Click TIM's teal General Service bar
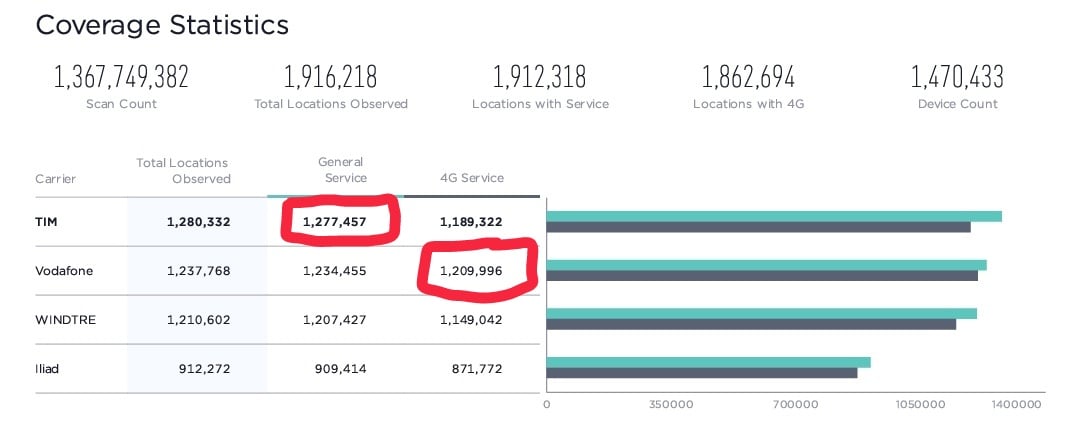1080x435 pixels. pyautogui.click(x=774, y=216)
